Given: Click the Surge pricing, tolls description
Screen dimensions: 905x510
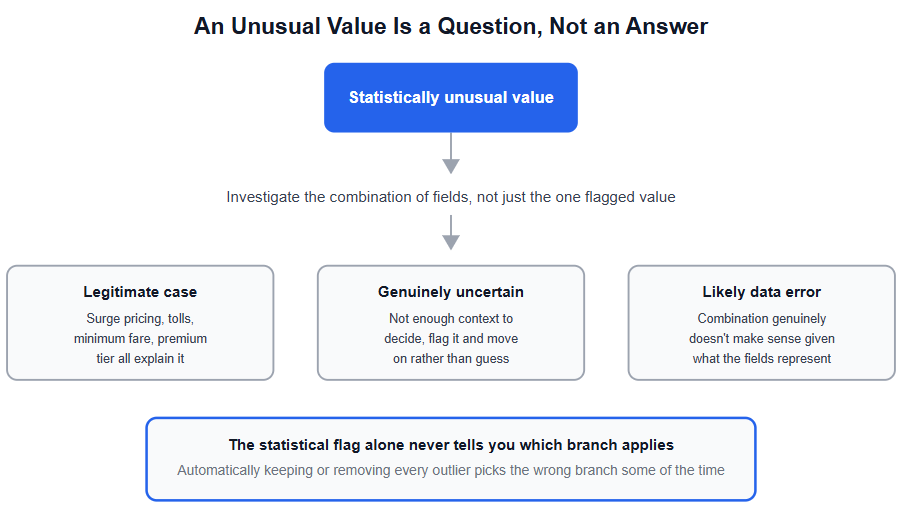Looking at the screenshot, I should click(140, 339).
